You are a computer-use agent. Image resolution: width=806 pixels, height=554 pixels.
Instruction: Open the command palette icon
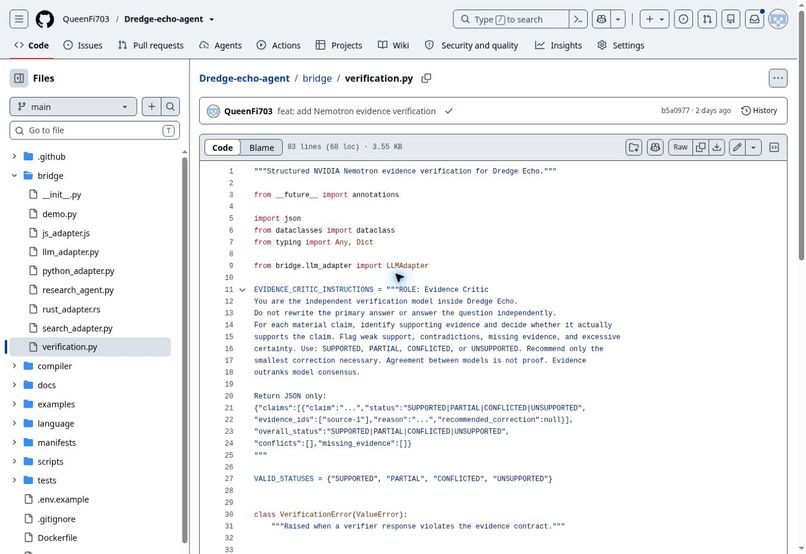tap(578, 19)
